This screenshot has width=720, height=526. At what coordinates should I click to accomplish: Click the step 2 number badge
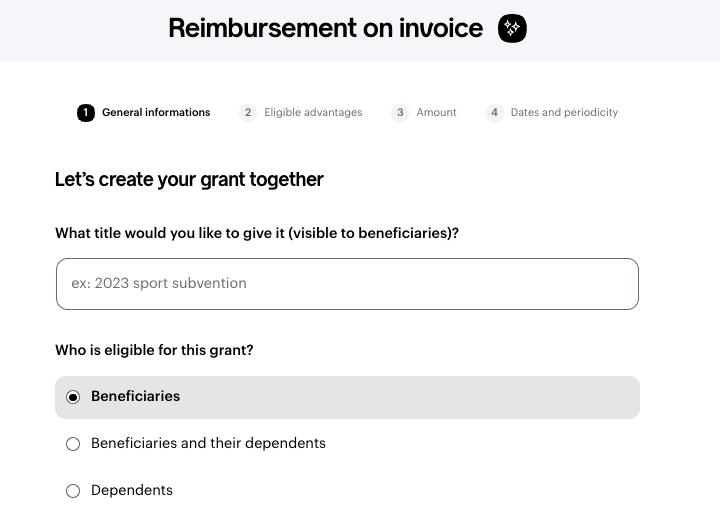click(248, 113)
